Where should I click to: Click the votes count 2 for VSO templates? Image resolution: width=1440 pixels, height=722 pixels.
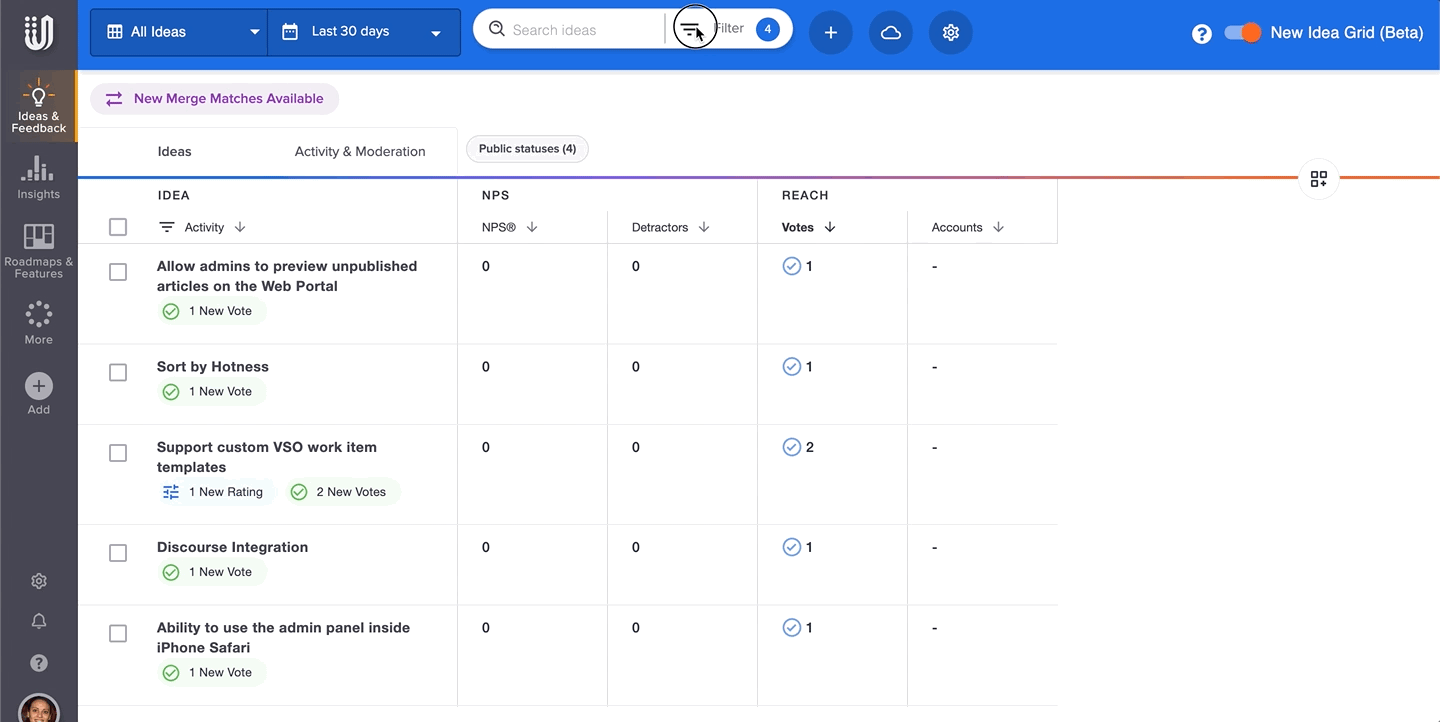(x=809, y=447)
